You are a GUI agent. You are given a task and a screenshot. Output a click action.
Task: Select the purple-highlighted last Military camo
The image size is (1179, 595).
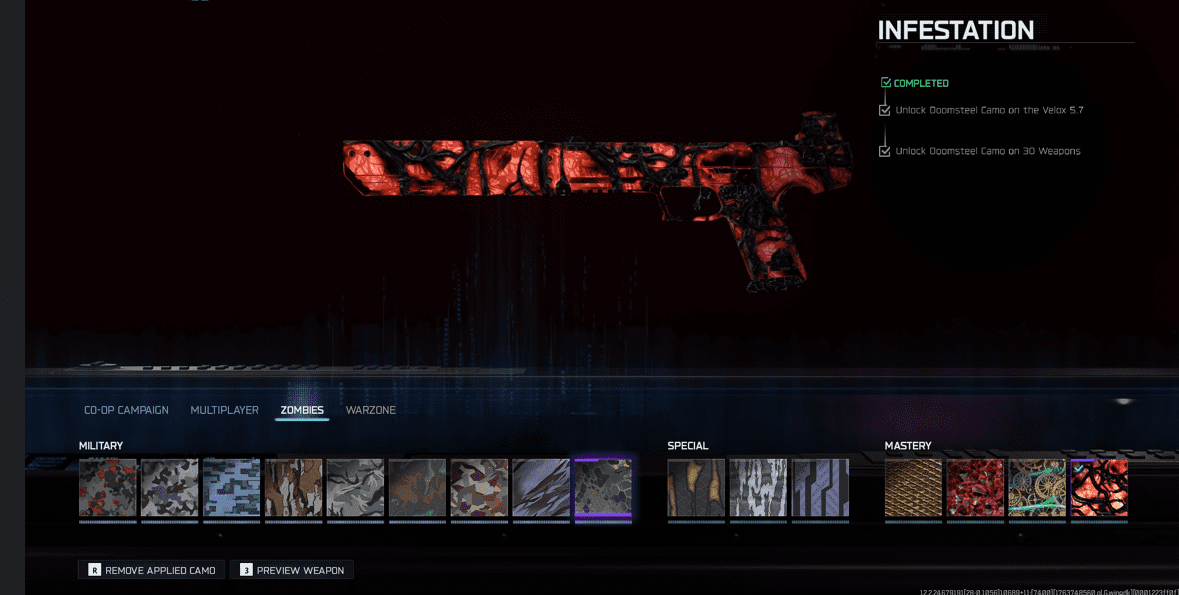(603, 488)
